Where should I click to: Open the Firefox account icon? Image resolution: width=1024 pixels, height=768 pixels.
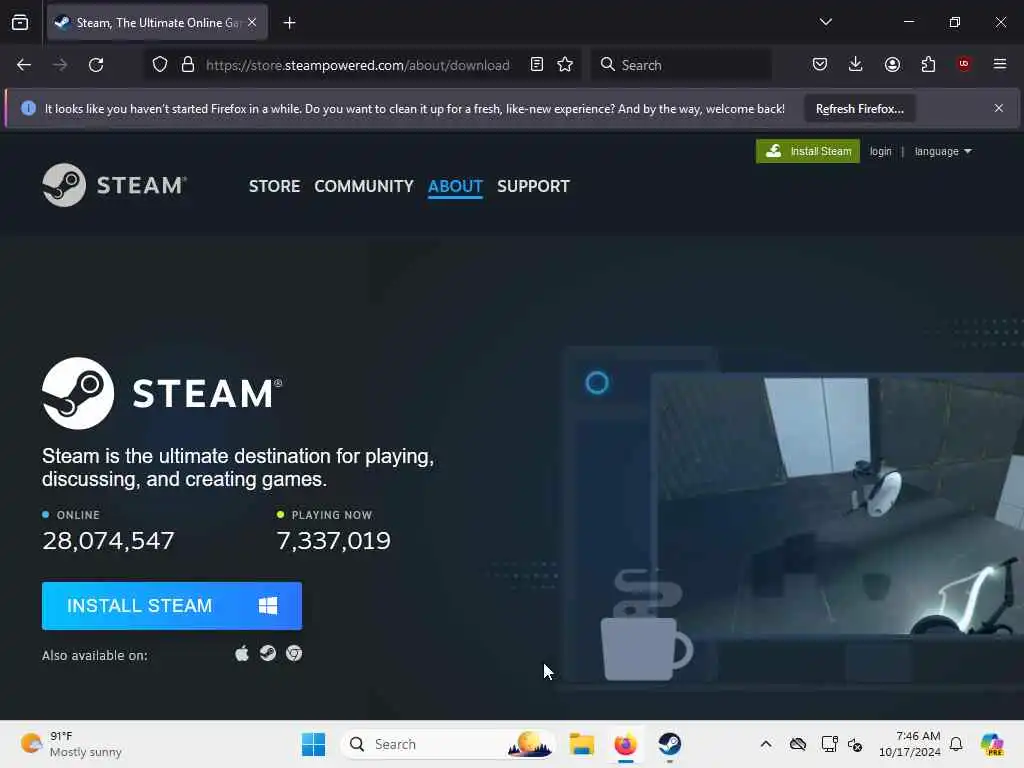pyautogui.click(x=892, y=64)
